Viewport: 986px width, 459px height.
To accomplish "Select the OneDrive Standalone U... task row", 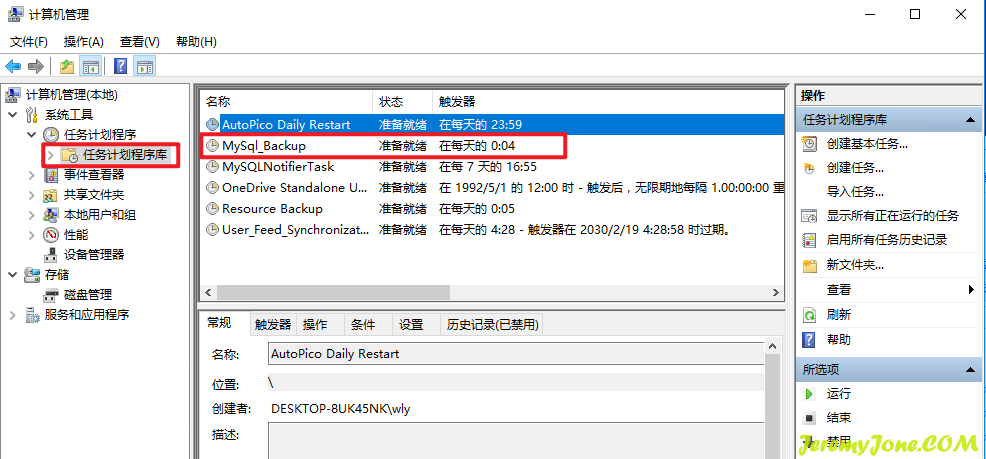I will click(492, 188).
